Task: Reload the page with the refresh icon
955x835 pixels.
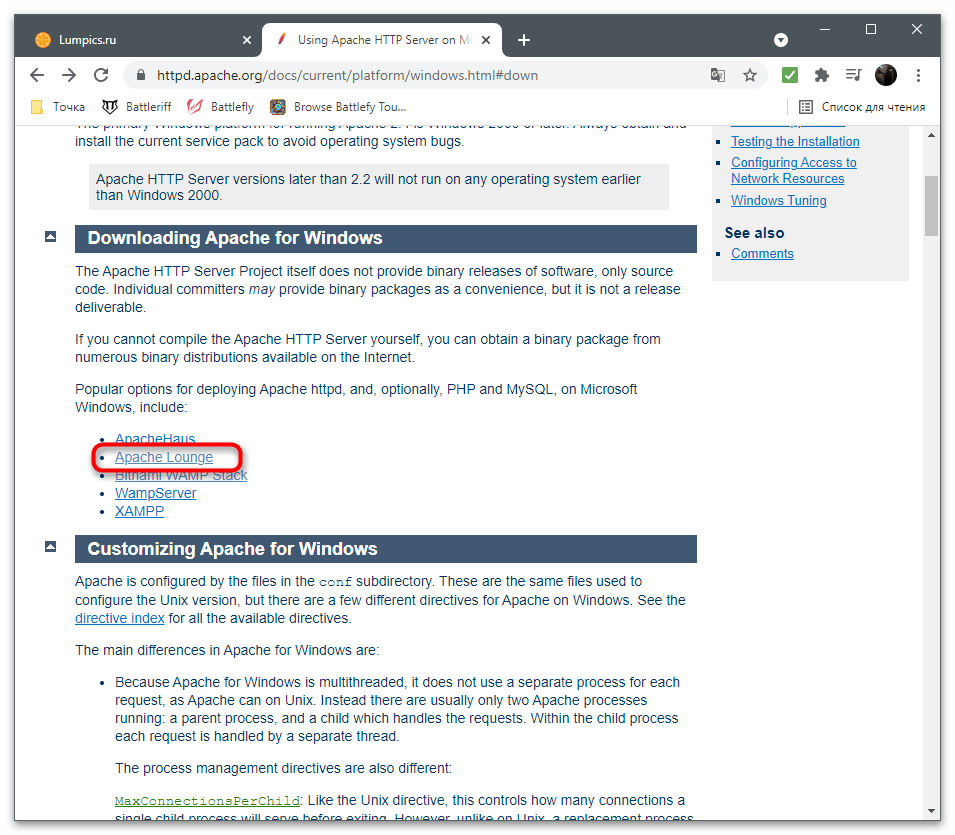Action: point(101,75)
